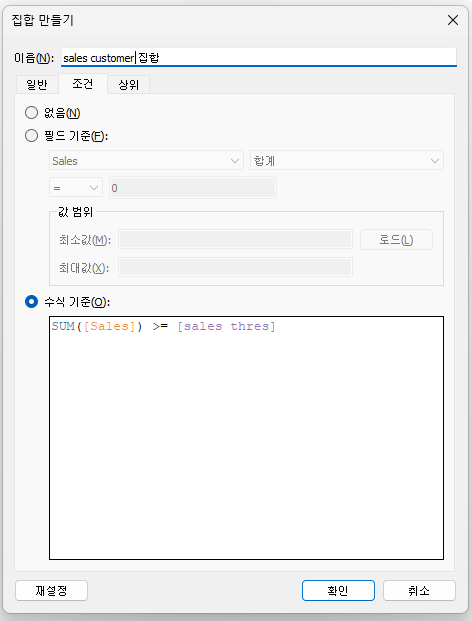Select the 조건 tab
472x621 pixels.
[83, 84]
